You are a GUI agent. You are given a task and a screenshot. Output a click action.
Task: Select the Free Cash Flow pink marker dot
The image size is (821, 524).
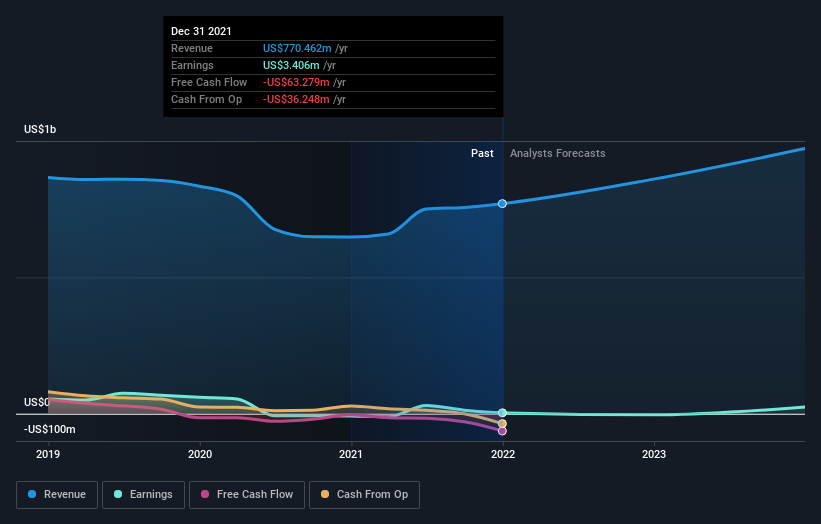(x=502, y=431)
